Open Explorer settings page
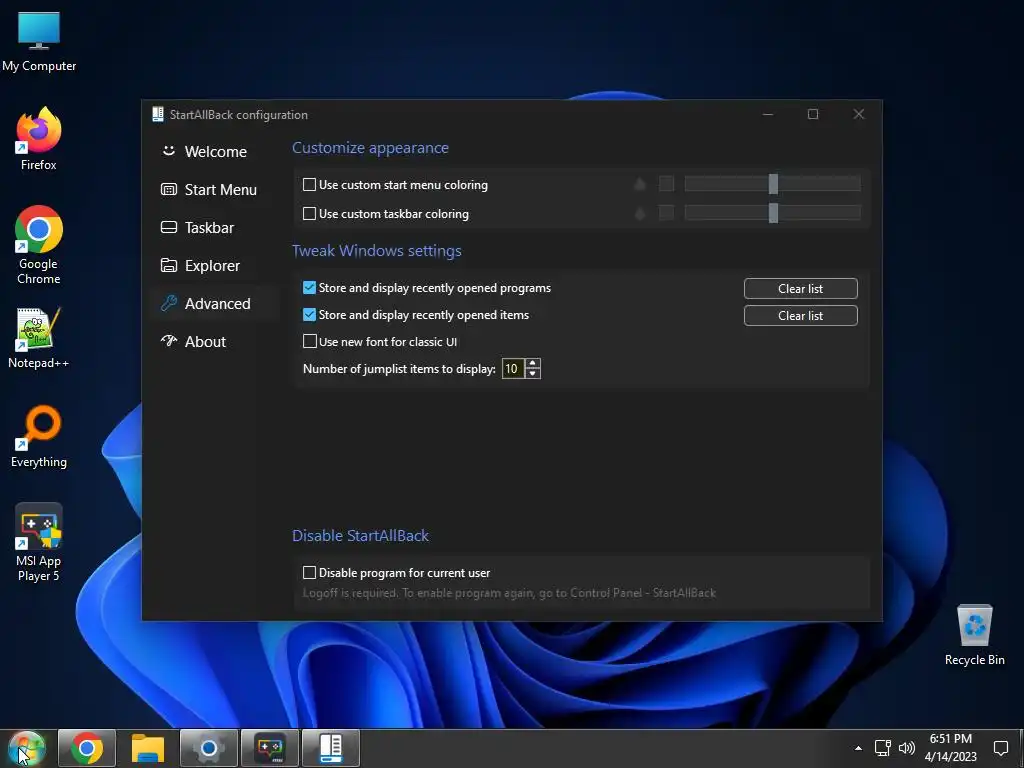Image resolution: width=1024 pixels, height=768 pixels. pos(200,266)
